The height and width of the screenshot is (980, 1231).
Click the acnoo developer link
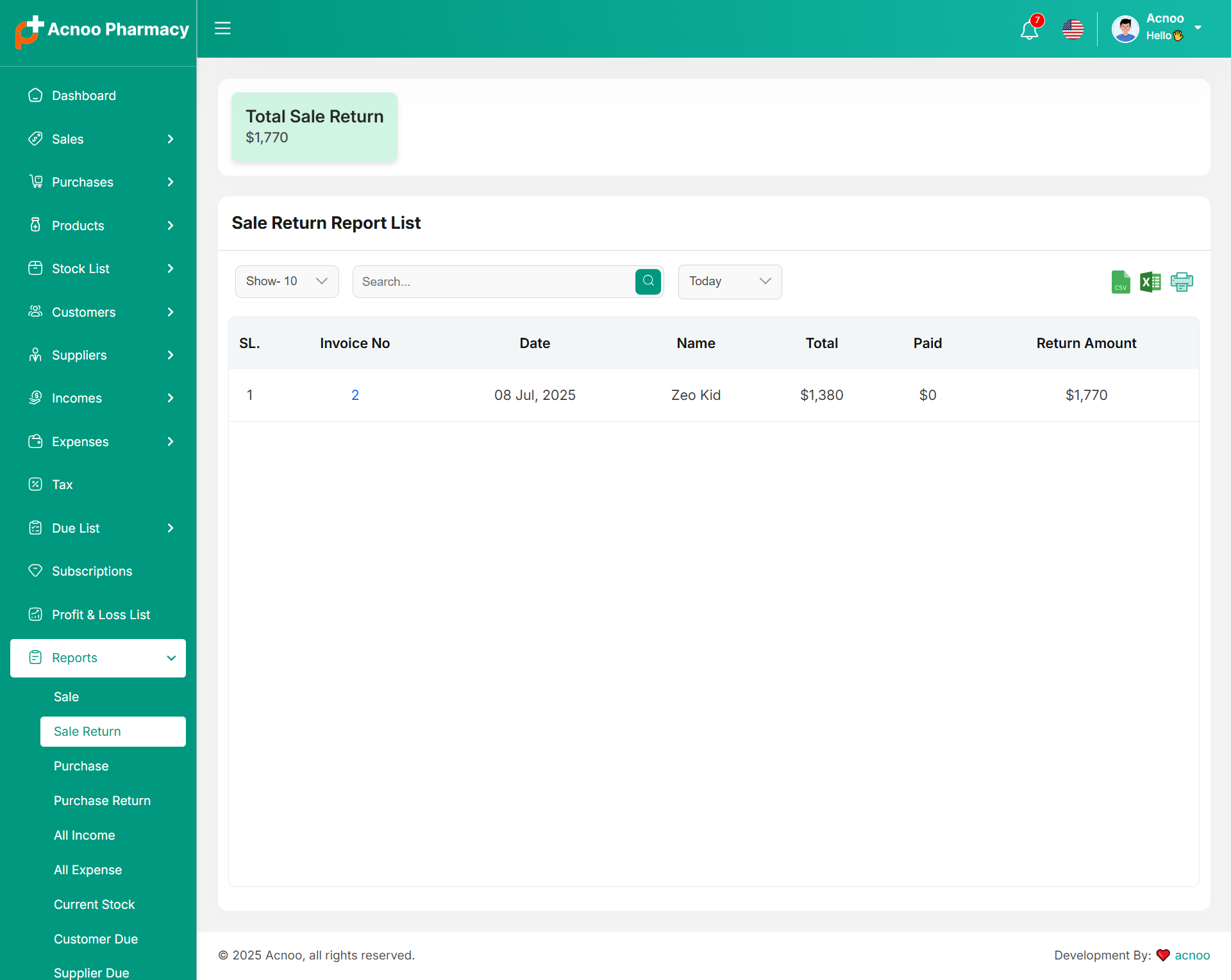(x=1192, y=955)
